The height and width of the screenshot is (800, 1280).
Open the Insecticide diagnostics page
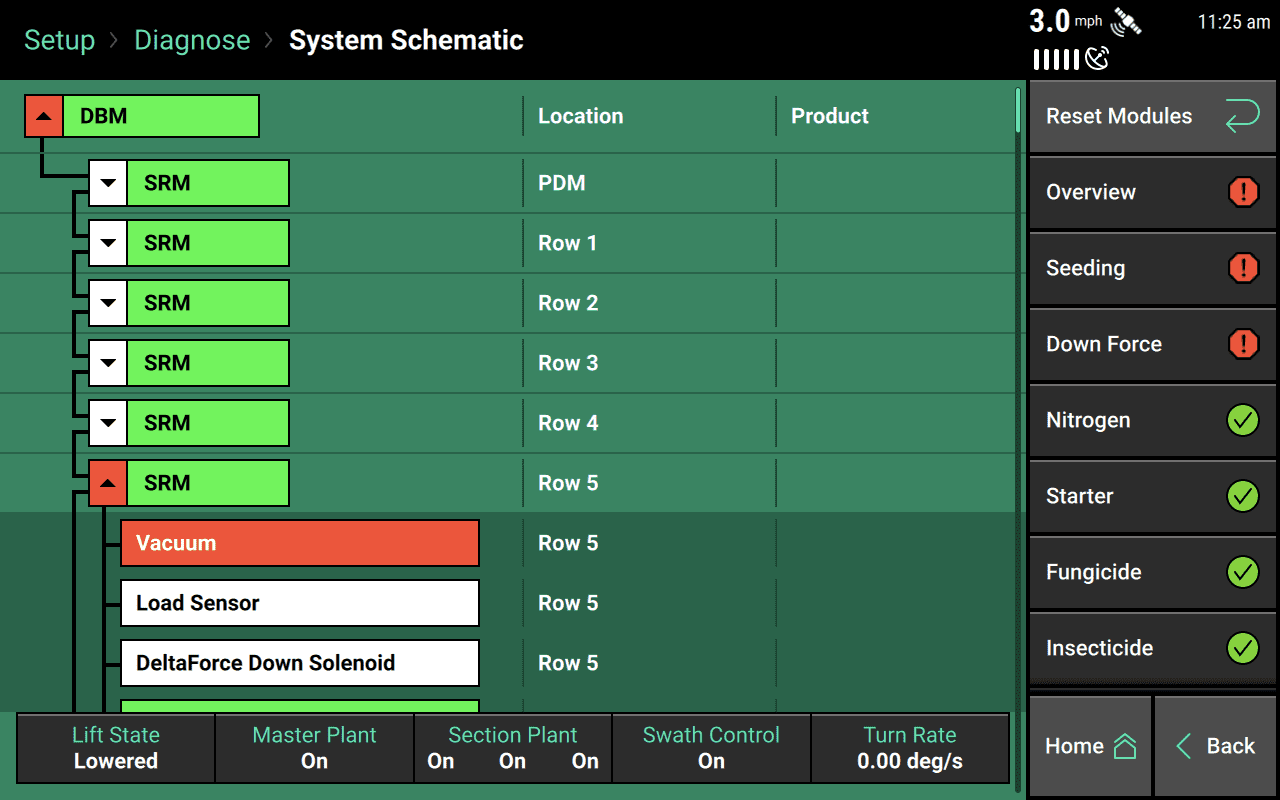(x=1150, y=648)
